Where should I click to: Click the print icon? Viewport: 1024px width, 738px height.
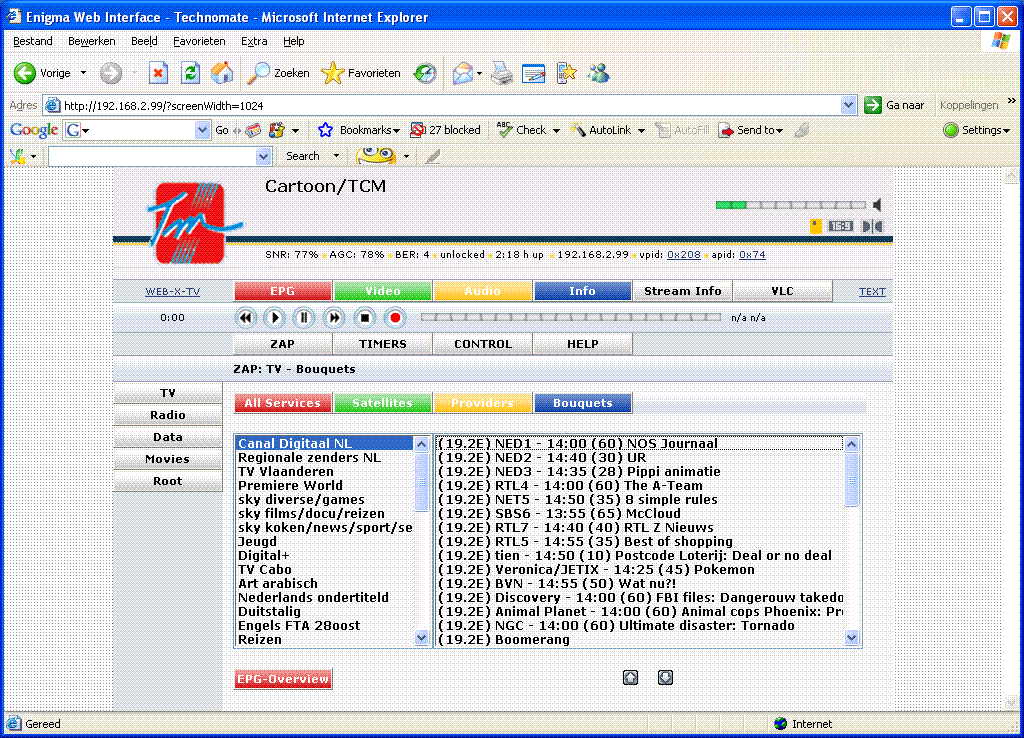click(x=502, y=73)
